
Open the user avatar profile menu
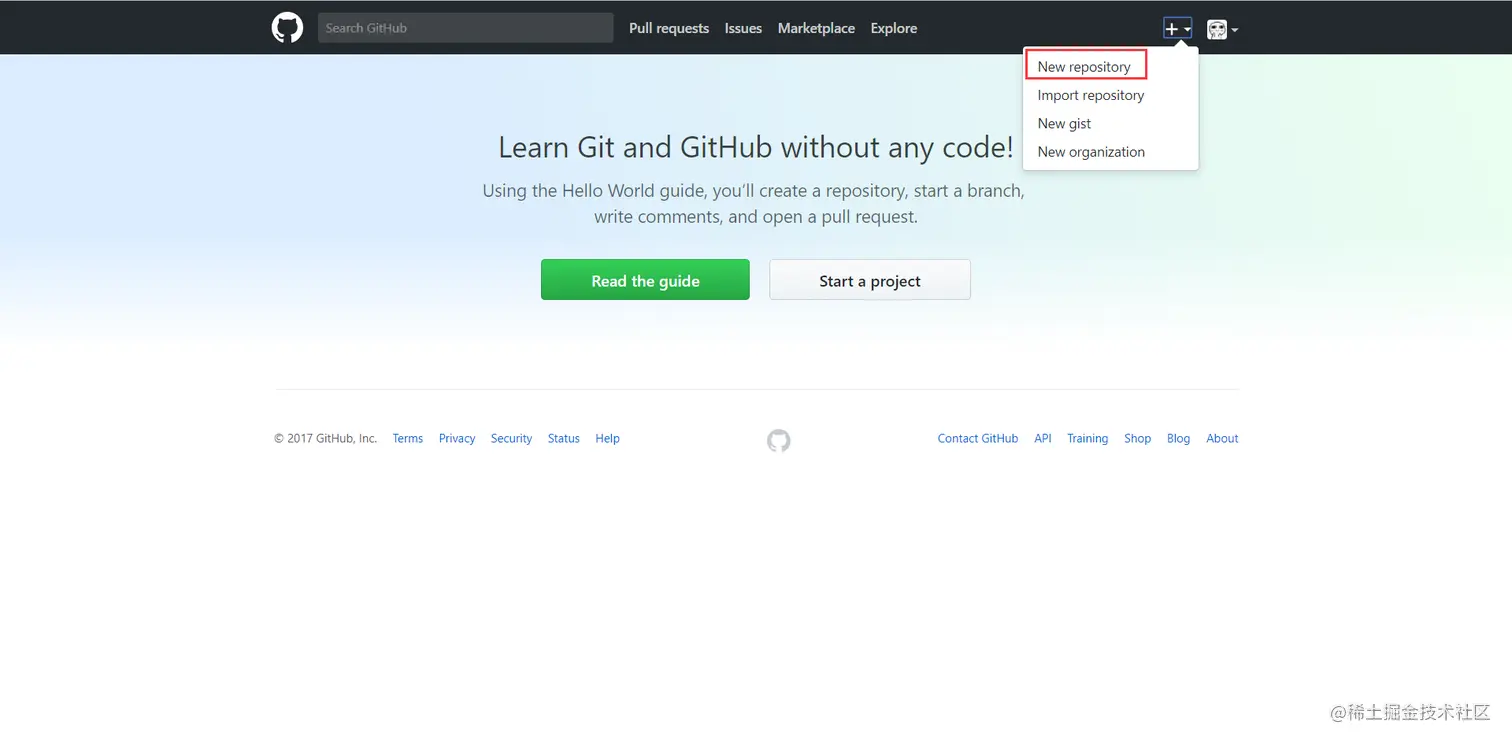tap(1222, 29)
